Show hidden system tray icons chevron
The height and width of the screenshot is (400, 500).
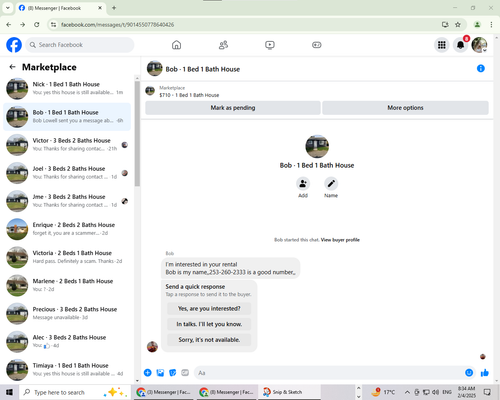coord(407,392)
